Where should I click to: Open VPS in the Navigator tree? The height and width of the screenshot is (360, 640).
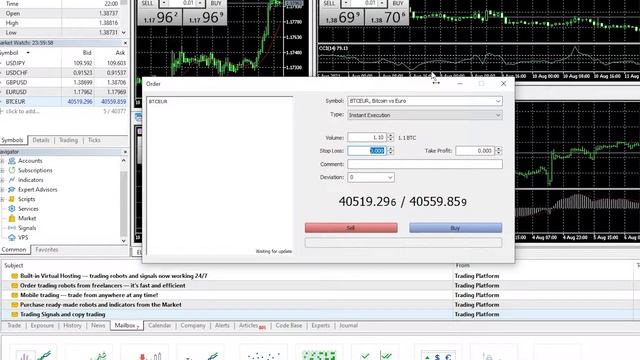click(23, 238)
